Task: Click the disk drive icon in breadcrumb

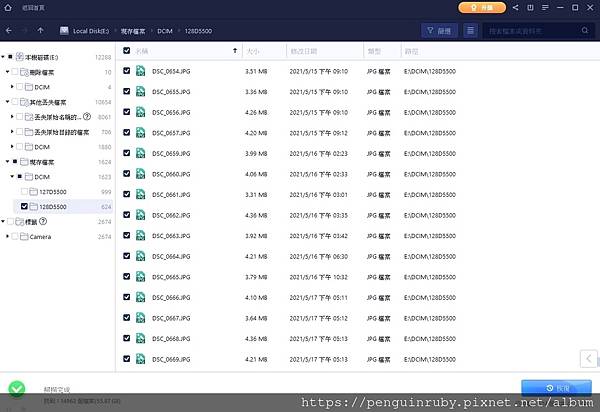Action: pos(64,31)
